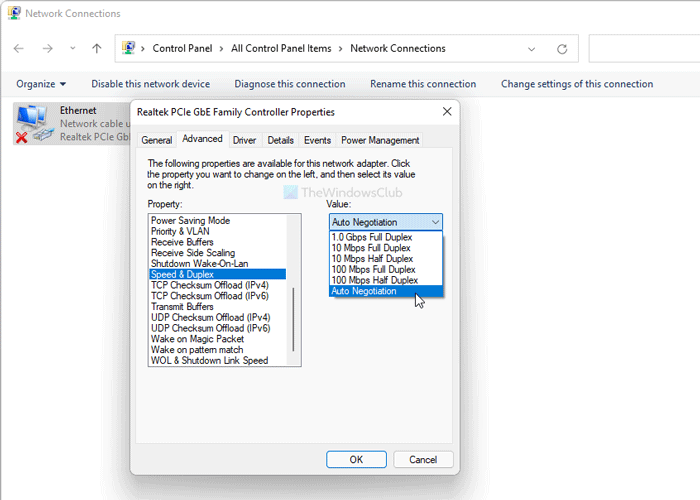700x500 pixels.
Task: Collapse the Value combo box arrow
Action: click(435, 222)
